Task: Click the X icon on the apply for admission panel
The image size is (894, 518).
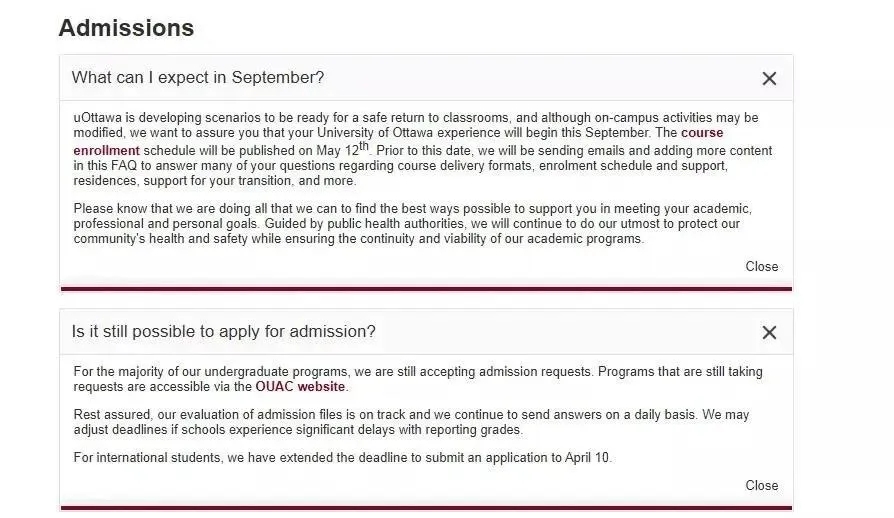Action: (x=769, y=332)
